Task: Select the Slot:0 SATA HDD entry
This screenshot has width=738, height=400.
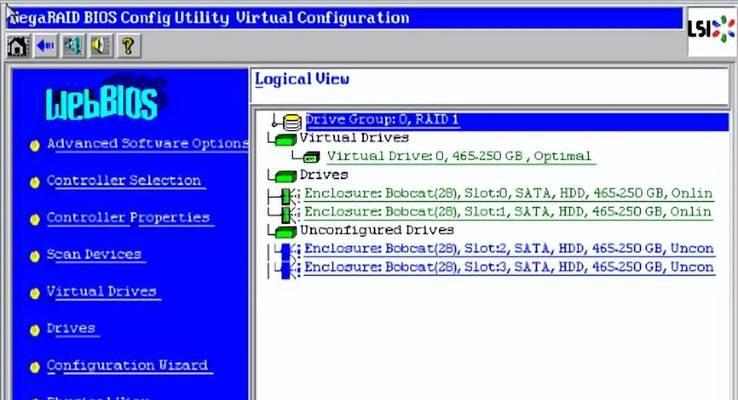Action: pyautogui.click(x=508, y=193)
